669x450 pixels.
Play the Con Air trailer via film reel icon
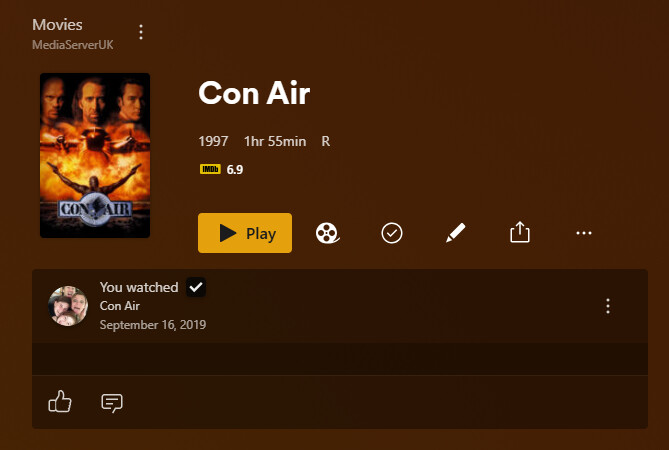point(327,233)
